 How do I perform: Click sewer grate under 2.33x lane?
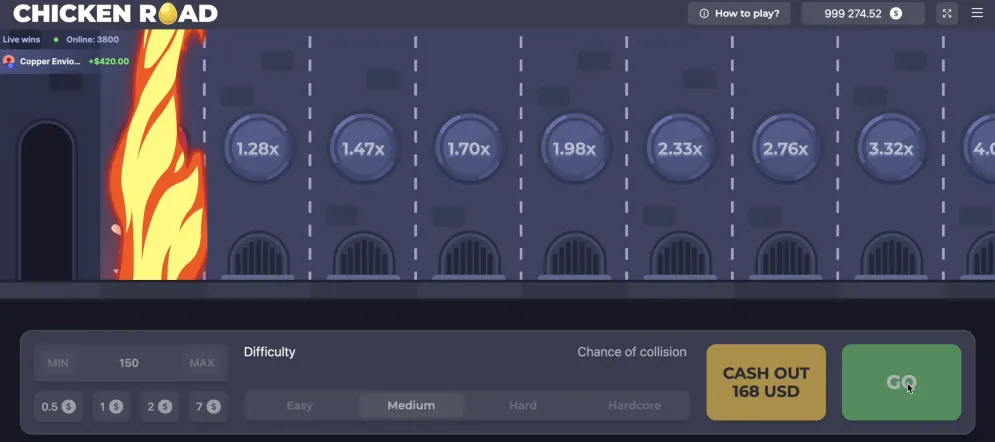click(x=680, y=256)
